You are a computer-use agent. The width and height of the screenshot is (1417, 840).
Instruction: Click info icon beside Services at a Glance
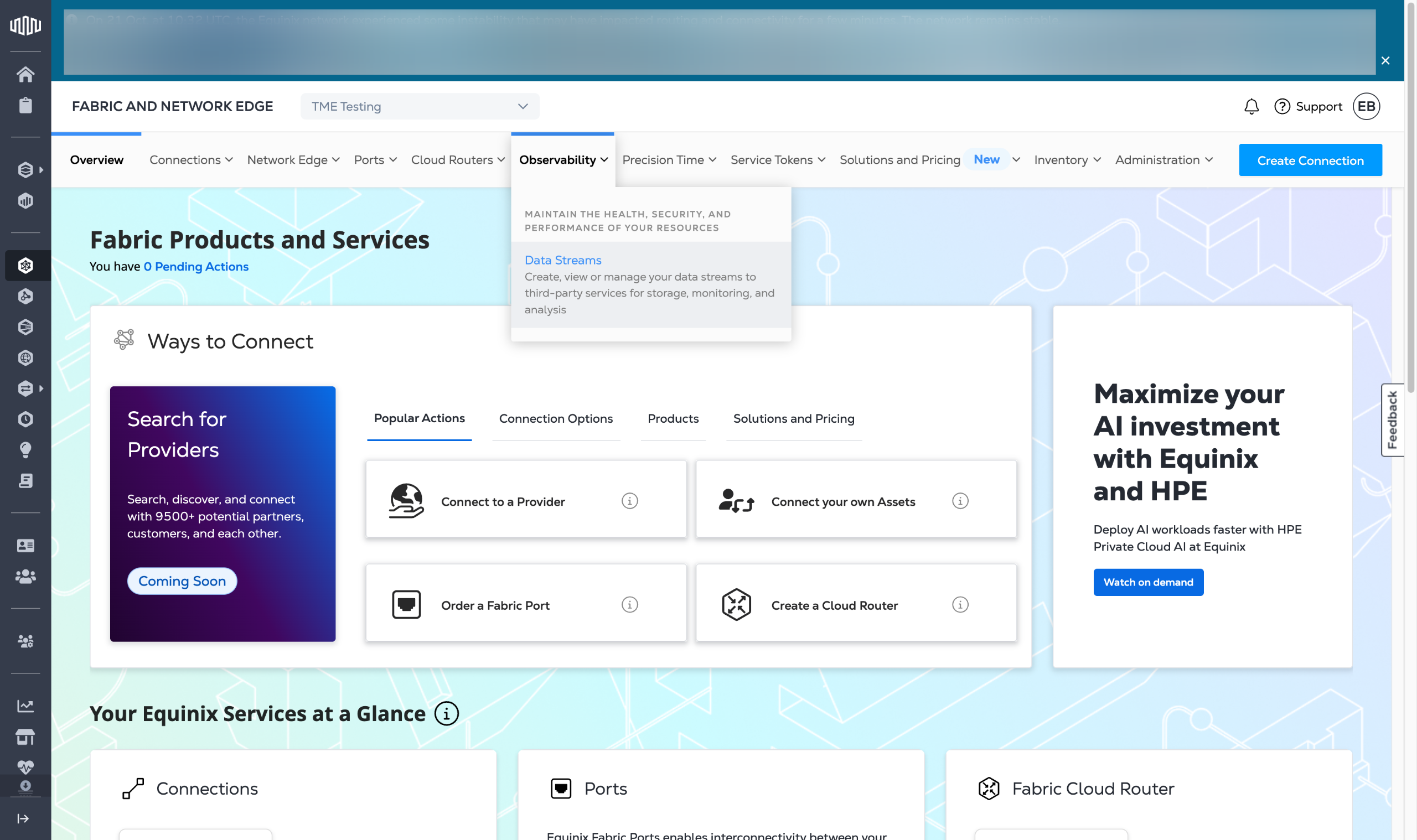[446, 714]
